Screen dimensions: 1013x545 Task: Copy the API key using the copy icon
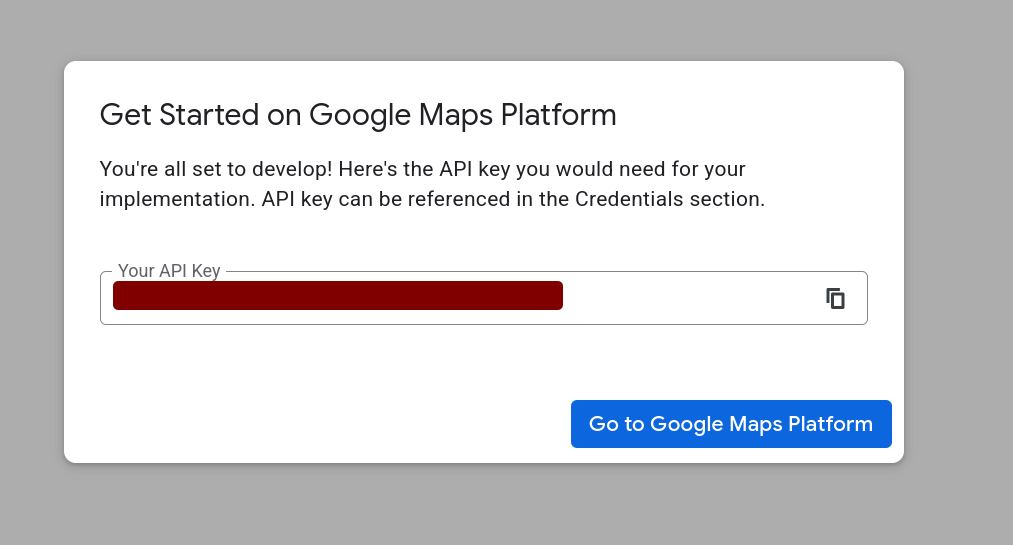(x=835, y=298)
